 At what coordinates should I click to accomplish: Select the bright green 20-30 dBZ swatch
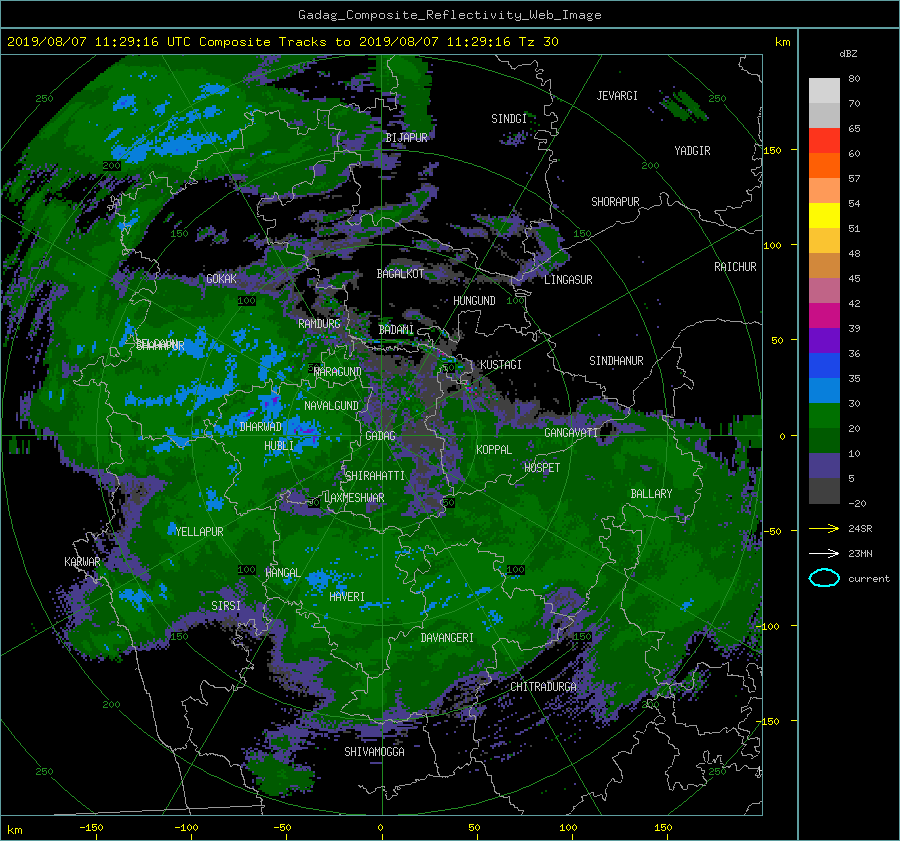[824, 416]
